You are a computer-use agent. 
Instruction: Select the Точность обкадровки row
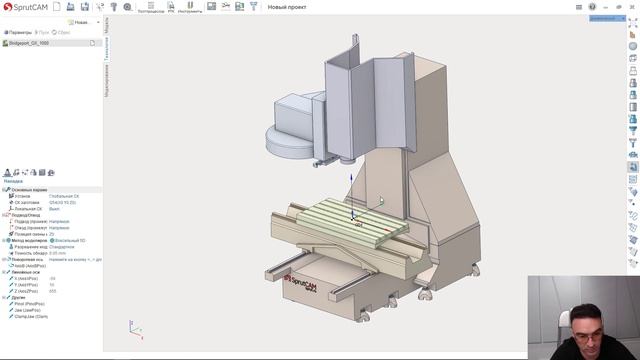click(x=51, y=253)
